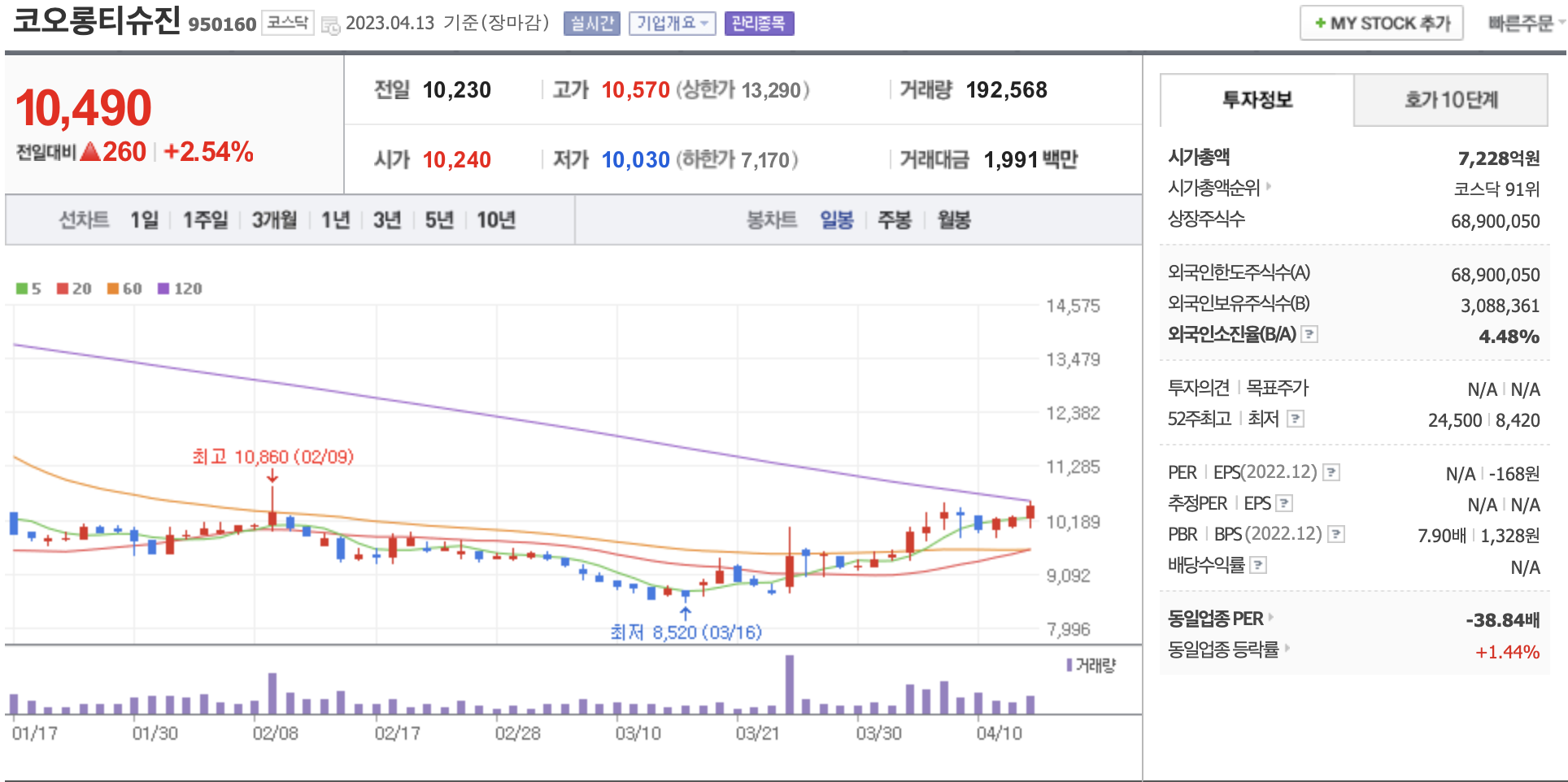
Task: Click help icon beside 52주최고 최저
Action: click(x=1296, y=419)
